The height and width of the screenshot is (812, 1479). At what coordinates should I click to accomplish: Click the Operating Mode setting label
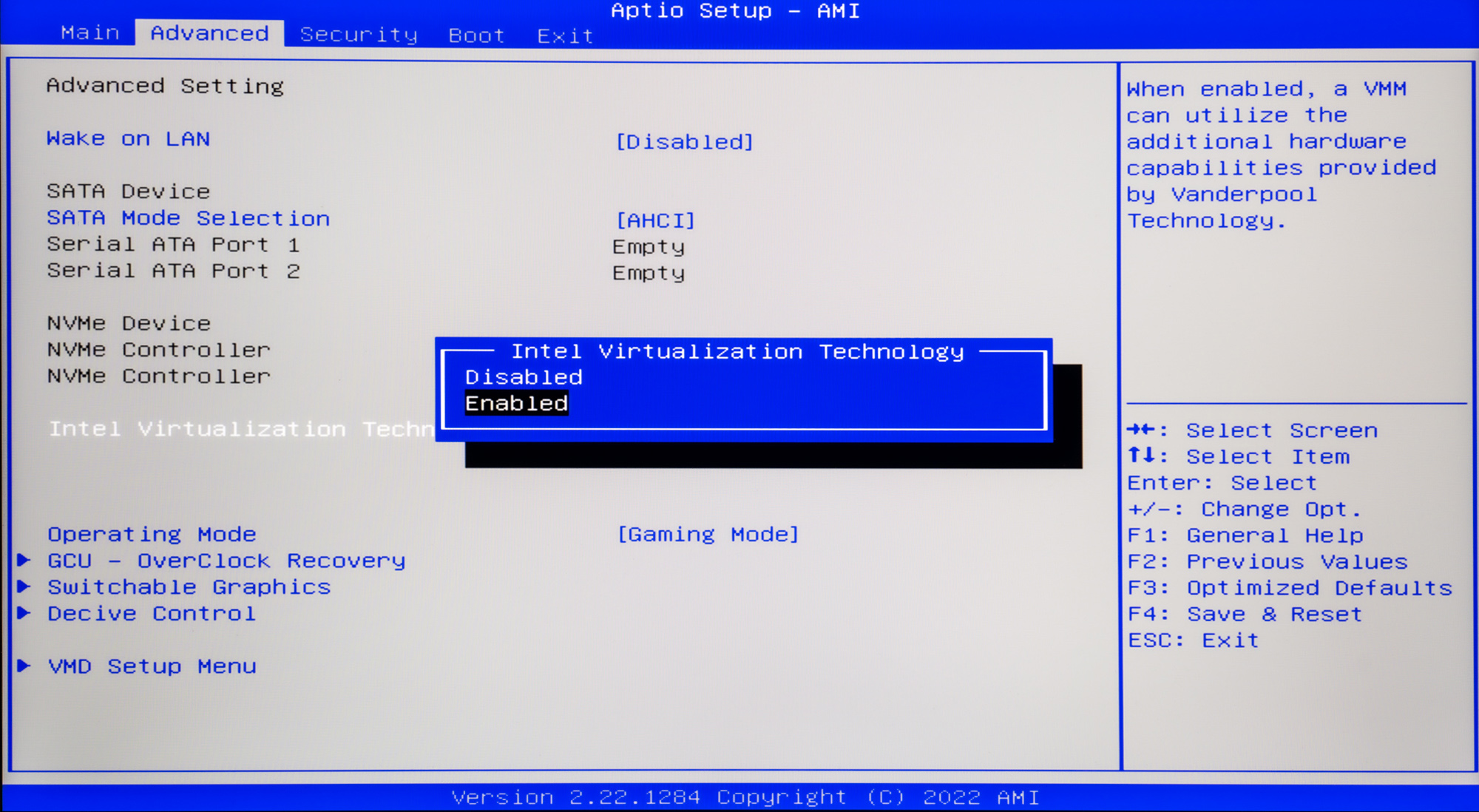(x=152, y=534)
